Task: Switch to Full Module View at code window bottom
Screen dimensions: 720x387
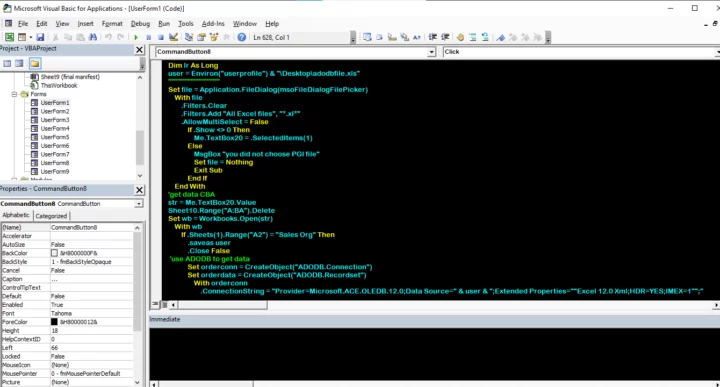Action: (164, 304)
